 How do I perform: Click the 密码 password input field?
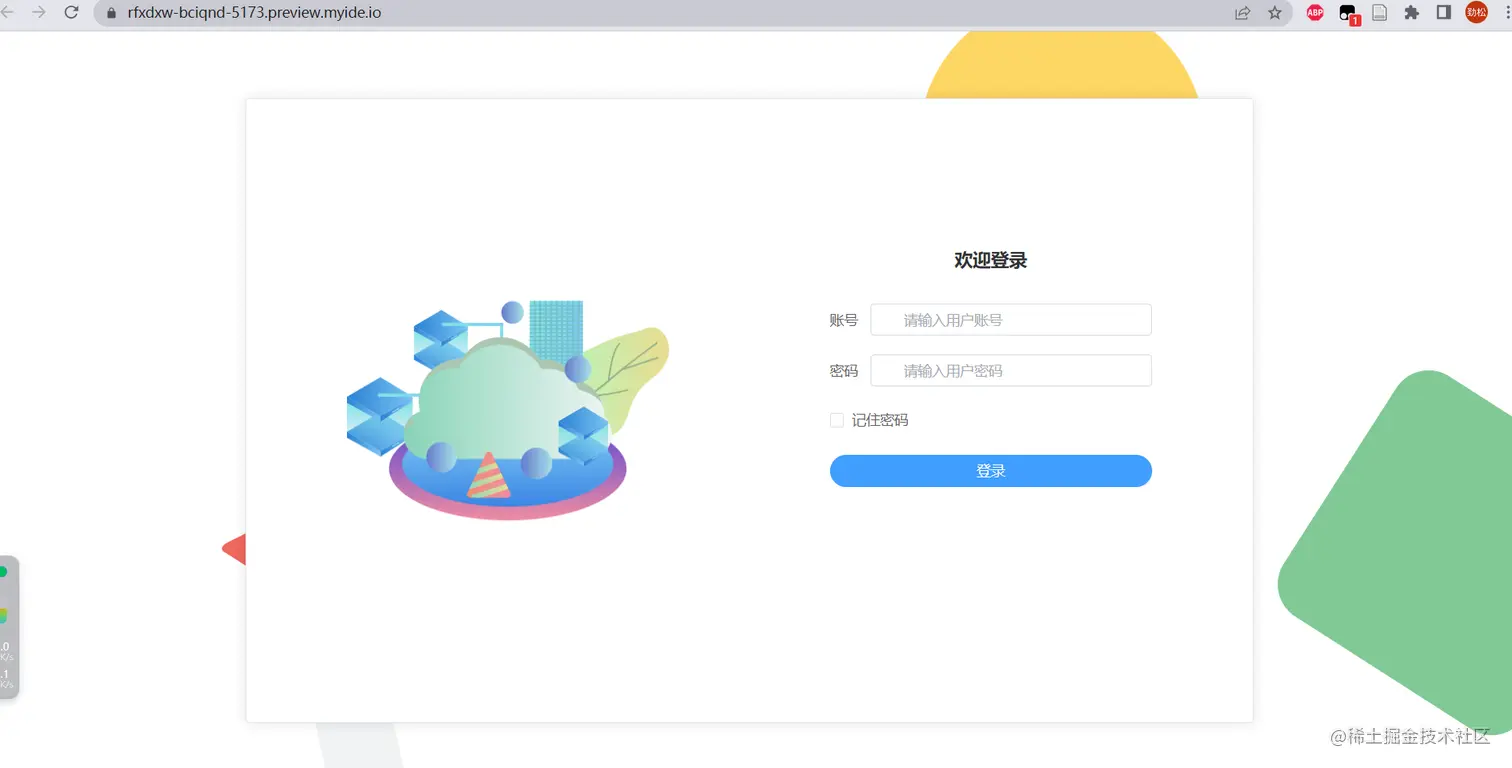(1010, 370)
